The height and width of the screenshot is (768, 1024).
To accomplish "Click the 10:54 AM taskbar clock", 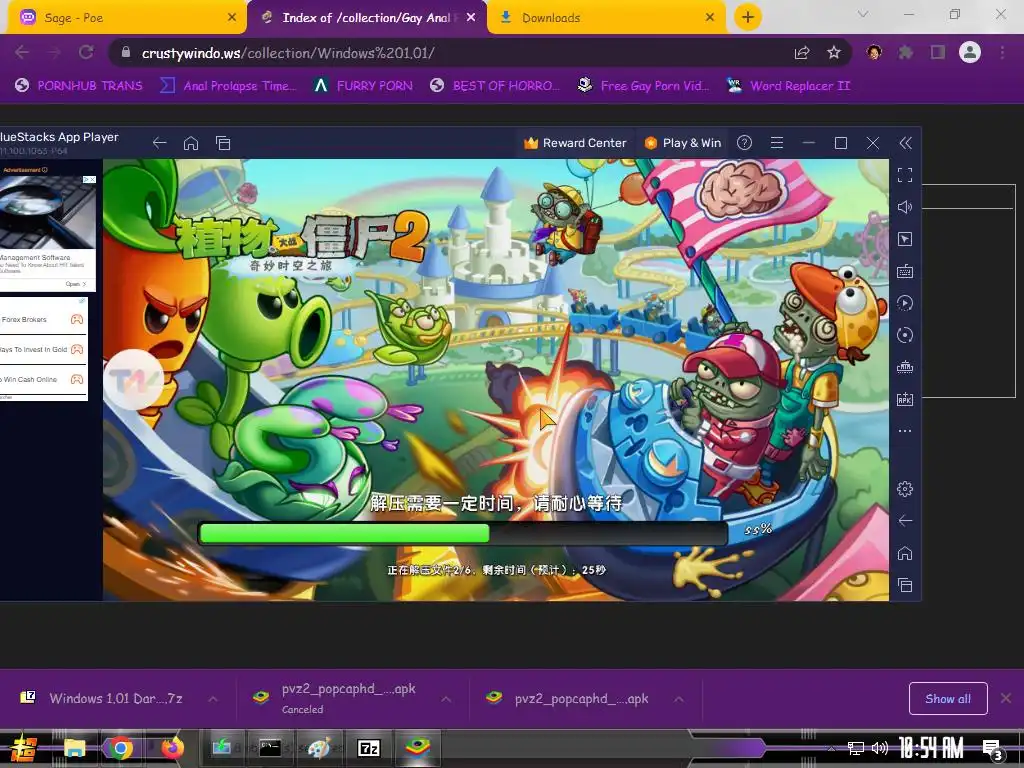I will [931, 748].
